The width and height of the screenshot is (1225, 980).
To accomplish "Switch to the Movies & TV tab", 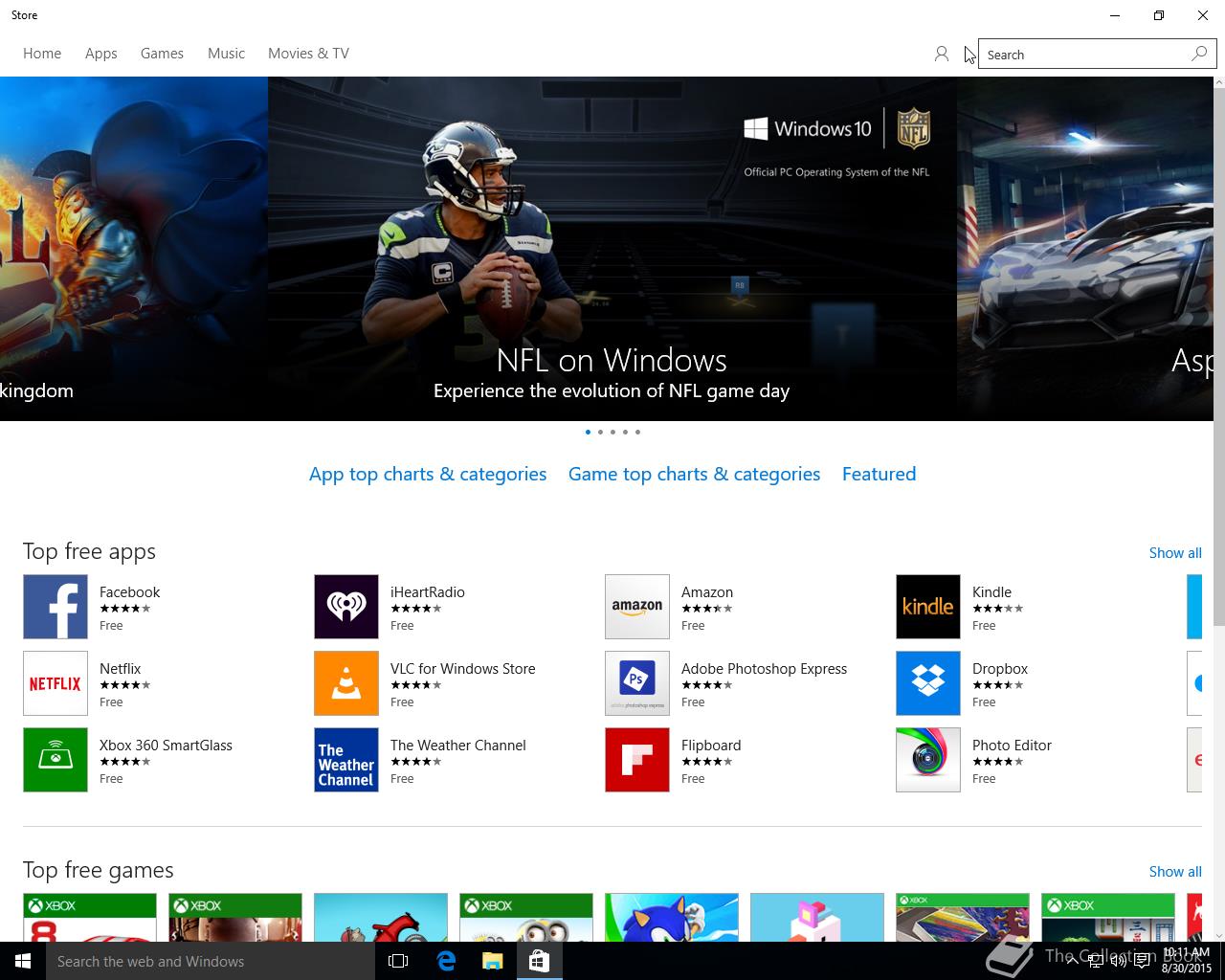I will (308, 54).
